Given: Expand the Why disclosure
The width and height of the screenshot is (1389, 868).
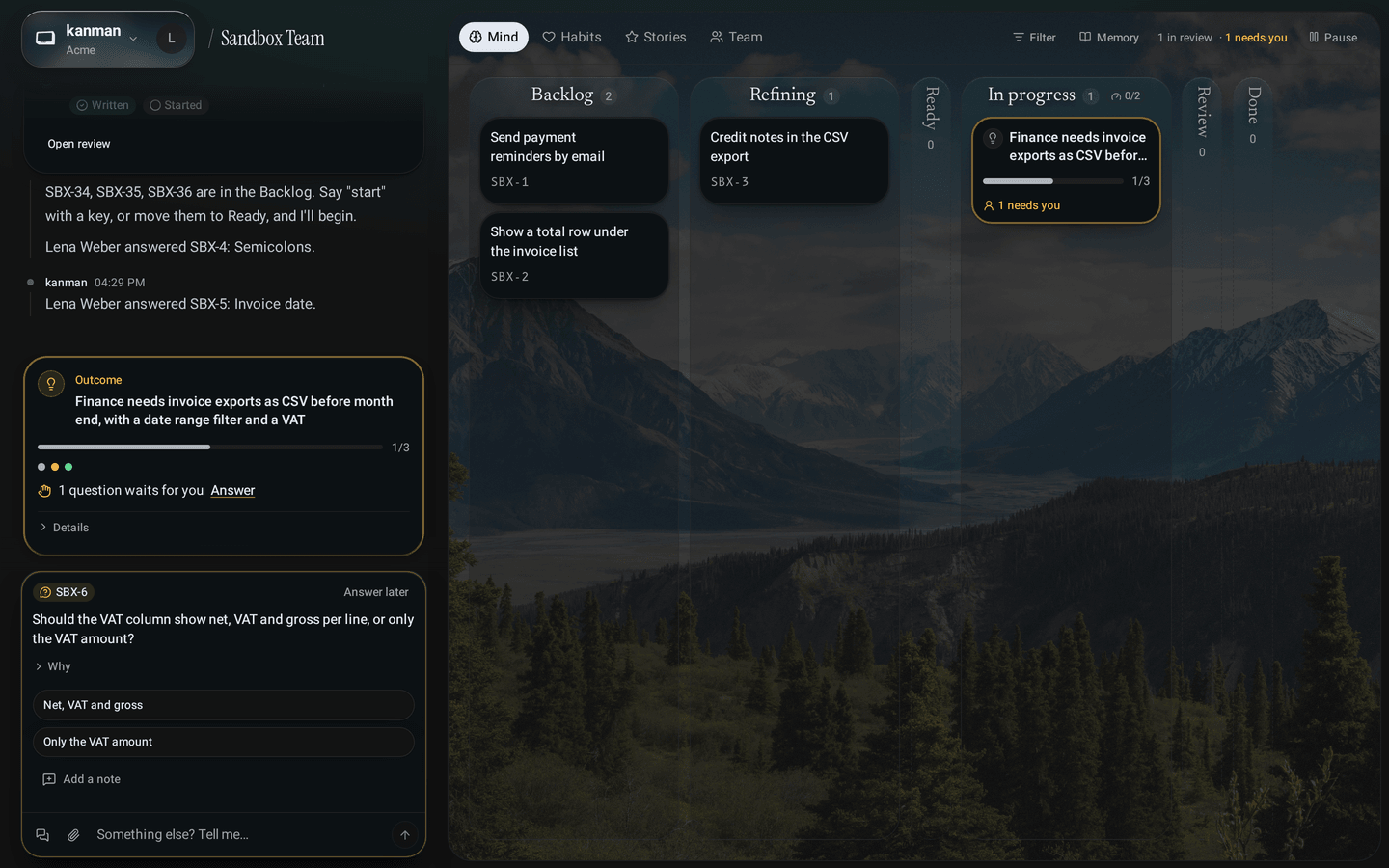Looking at the screenshot, I should click(53, 666).
